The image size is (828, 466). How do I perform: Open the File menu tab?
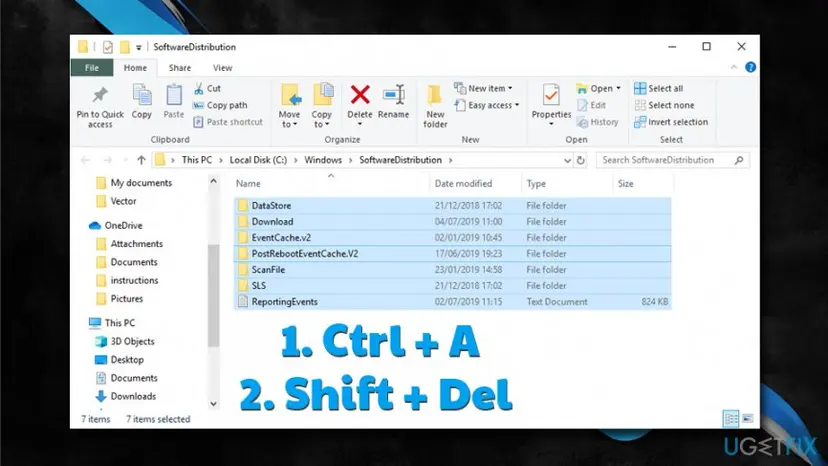[92, 68]
